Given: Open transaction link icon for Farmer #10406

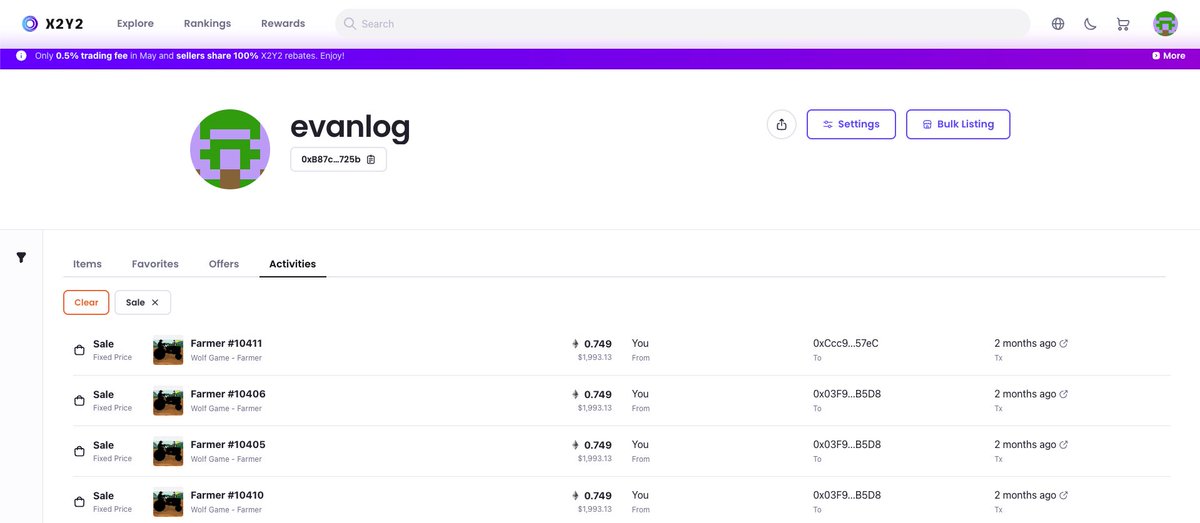Looking at the screenshot, I should (1063, 394).
